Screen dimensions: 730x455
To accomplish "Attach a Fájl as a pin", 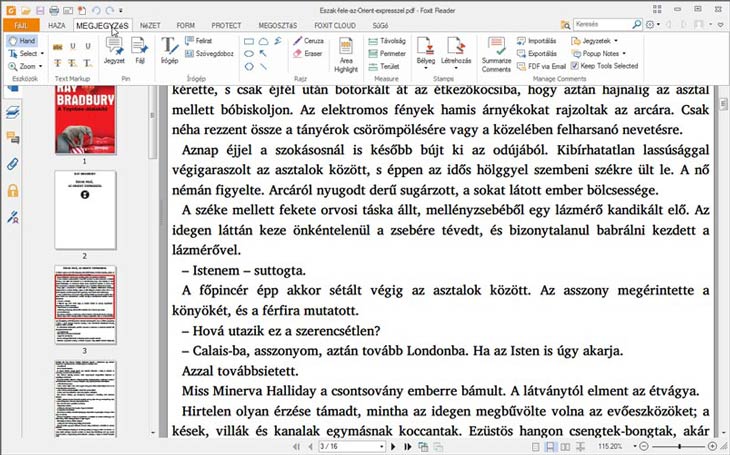I will pyautogui.click(x=140, y=51).
